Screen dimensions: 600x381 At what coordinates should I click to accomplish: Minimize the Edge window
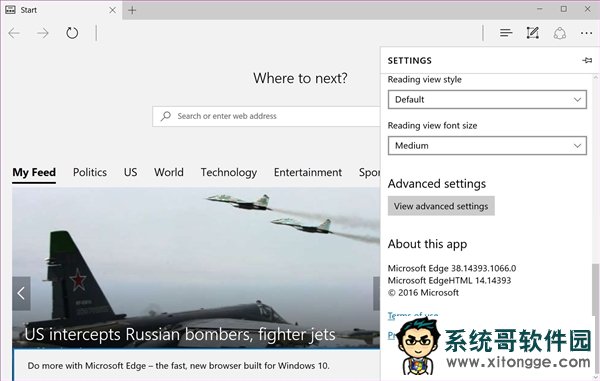pyautogui.click(x=540, y=9)
